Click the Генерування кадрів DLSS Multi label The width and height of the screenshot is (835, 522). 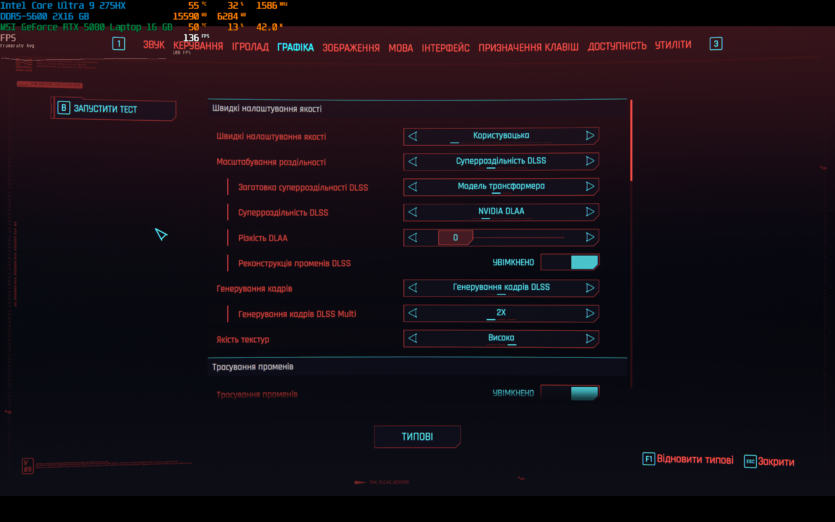point(297,314)
